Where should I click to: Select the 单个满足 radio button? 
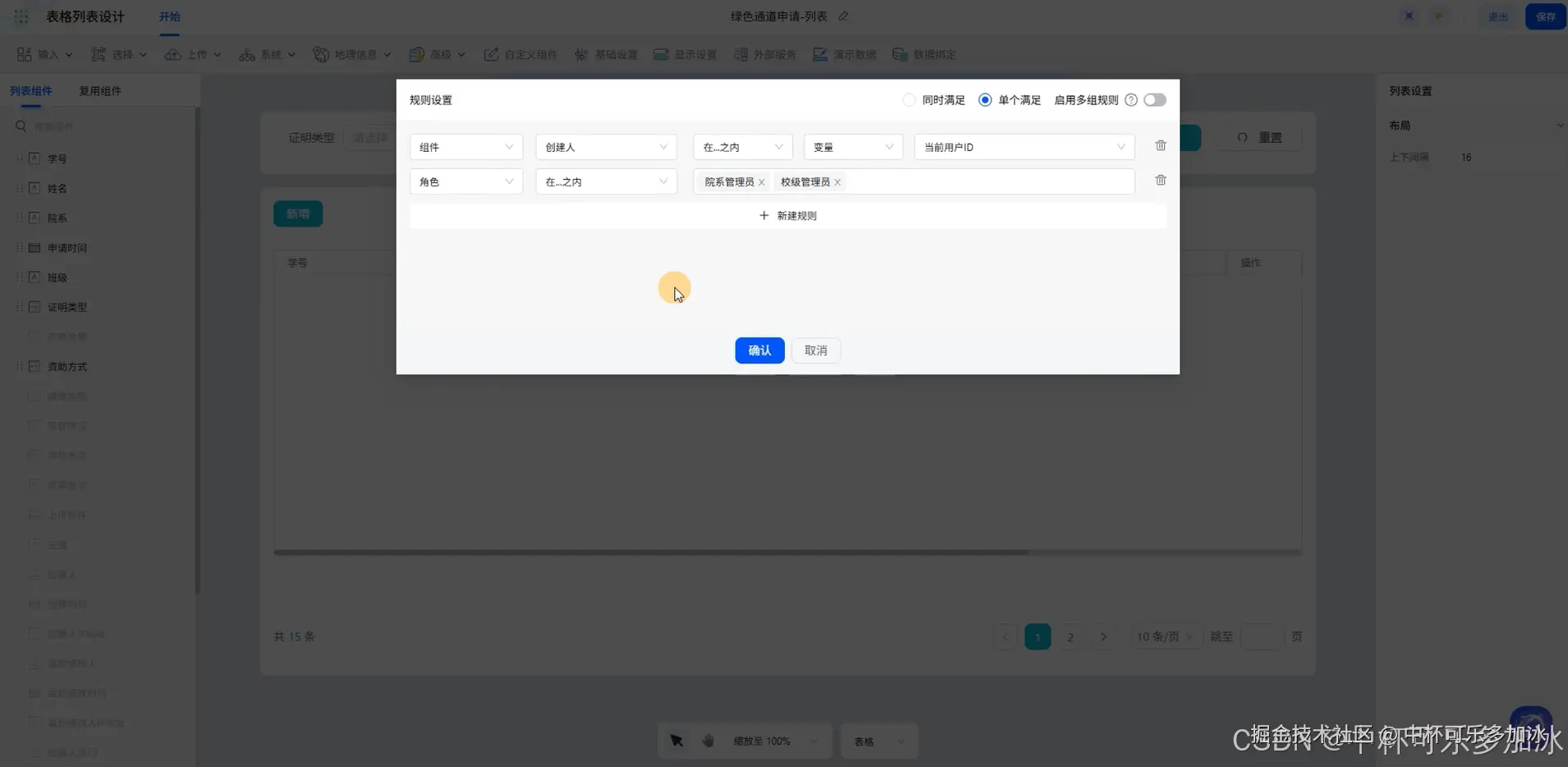click(x=983, y=99)
